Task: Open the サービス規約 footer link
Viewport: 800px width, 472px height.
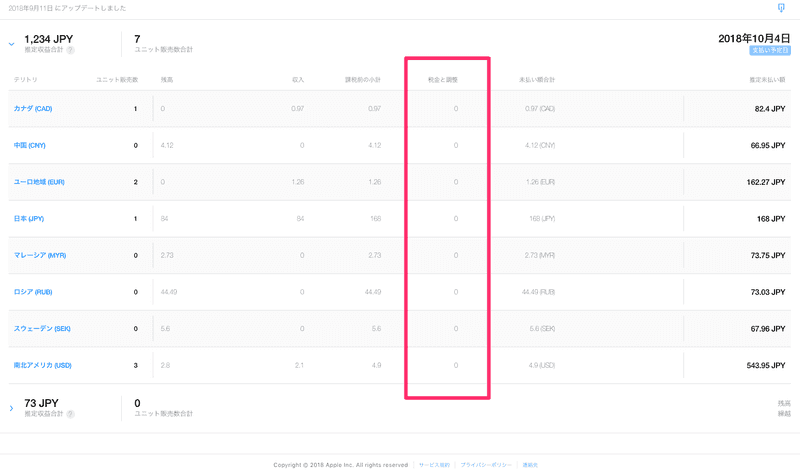Action: point(434,465)
